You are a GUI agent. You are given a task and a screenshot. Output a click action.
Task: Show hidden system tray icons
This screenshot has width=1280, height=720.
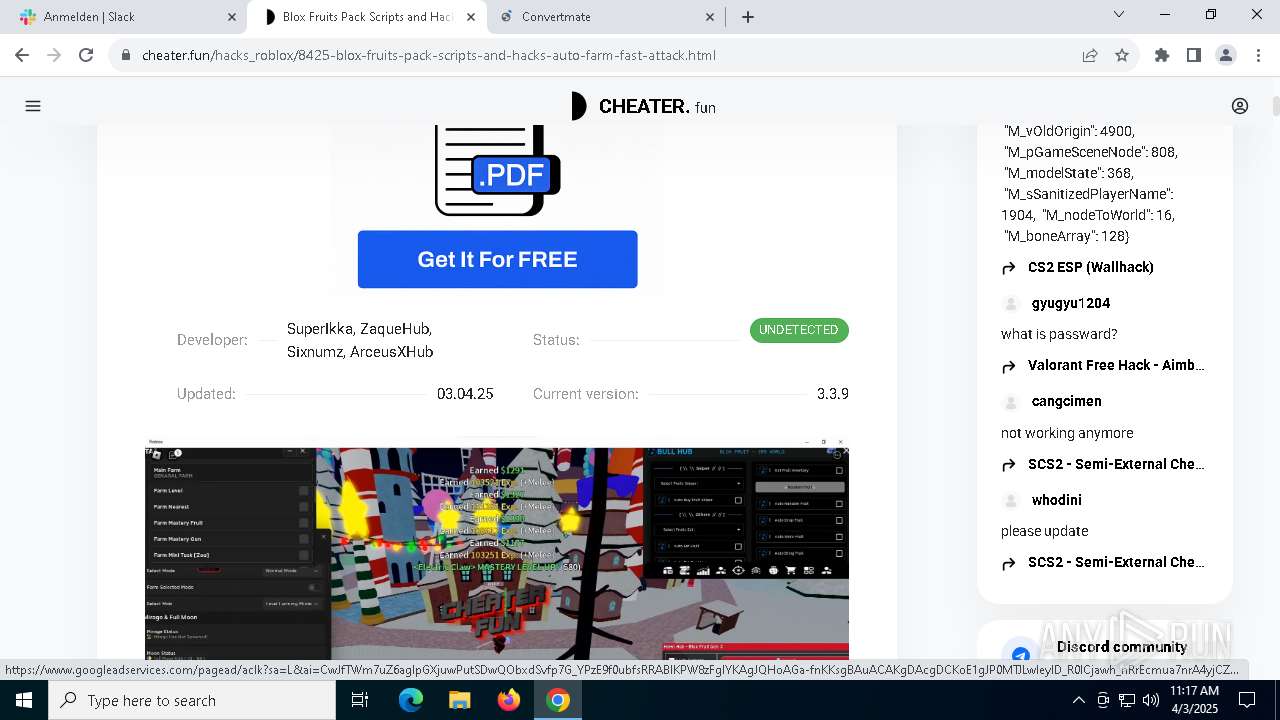(1078, 700)
